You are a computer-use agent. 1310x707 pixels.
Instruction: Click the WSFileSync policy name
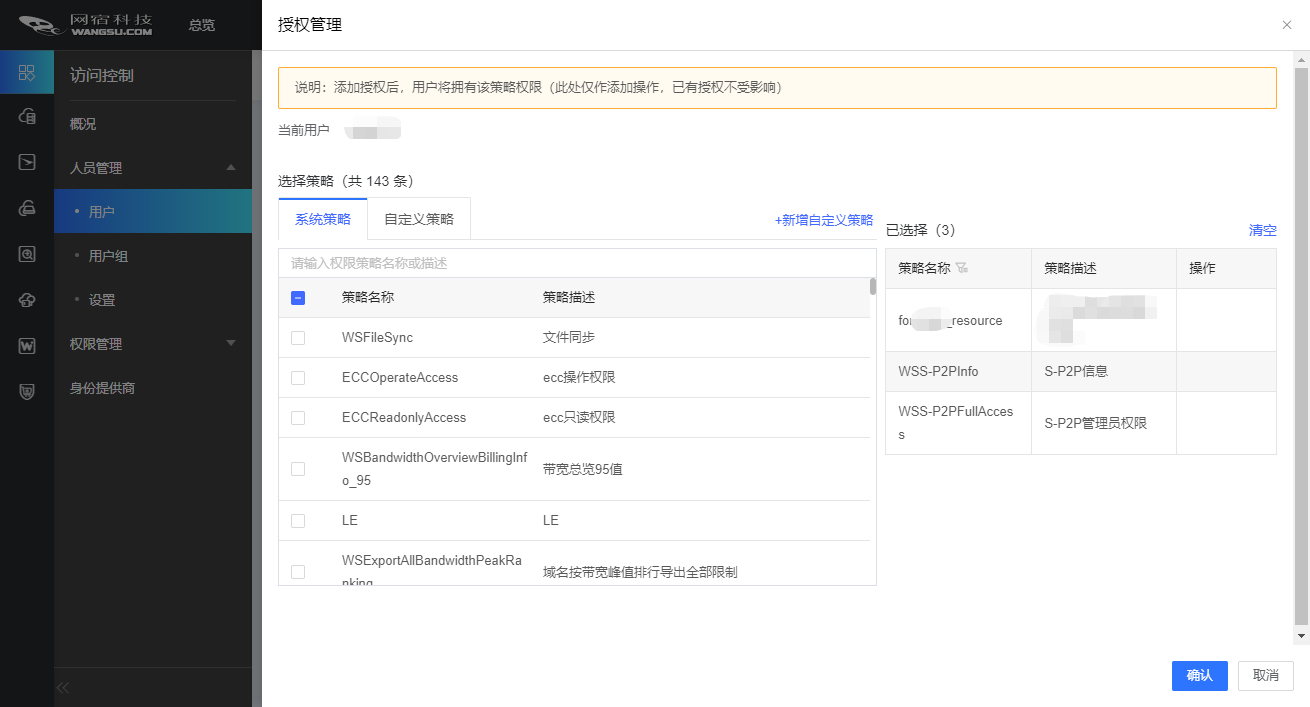(377, 338)
